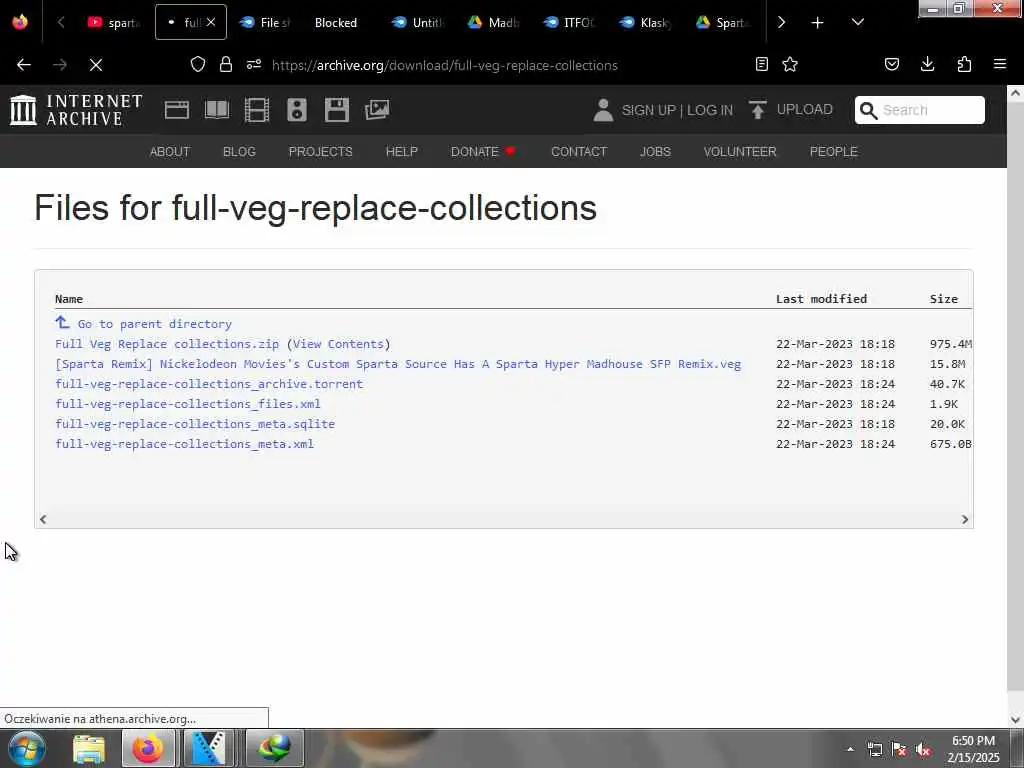Click SIGN UP | LOG IN link
Screen dimensions: 1024x768
(677, 110)
